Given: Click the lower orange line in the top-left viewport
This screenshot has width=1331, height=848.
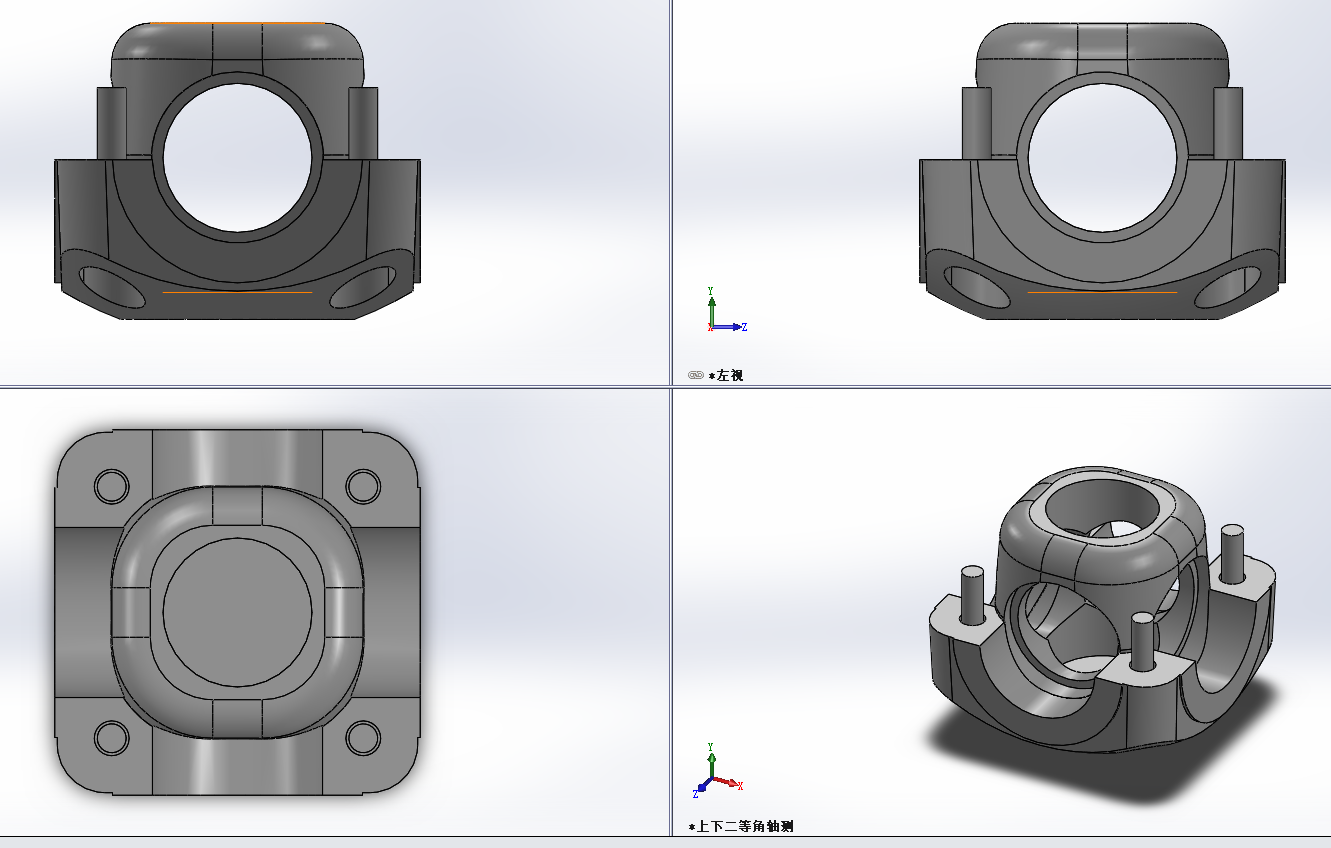Looking at the screenshot, I should (237, 293).
